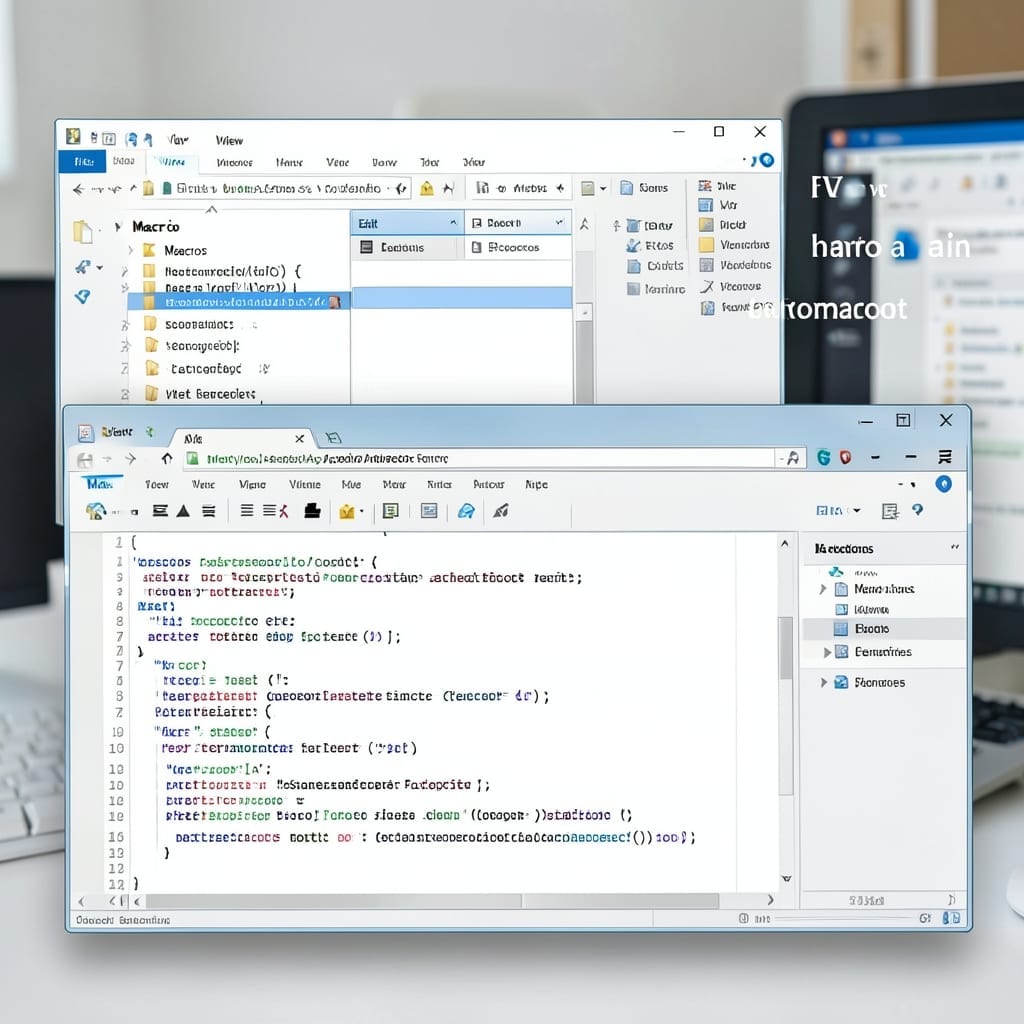Screen dimensions: 1024x1024
Task: Open the 'View' menu in the upper window title bar
Action: 229,140
